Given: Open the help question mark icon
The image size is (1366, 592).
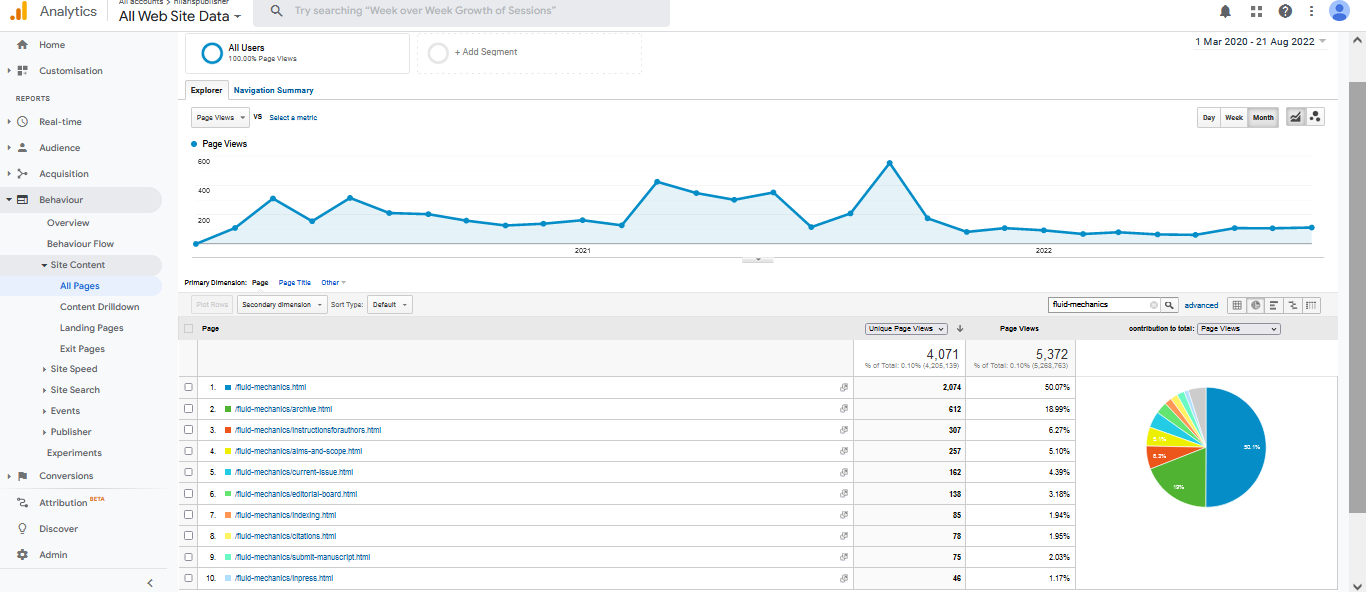Looking at the screenshot, I should (x=1285, y=11).
